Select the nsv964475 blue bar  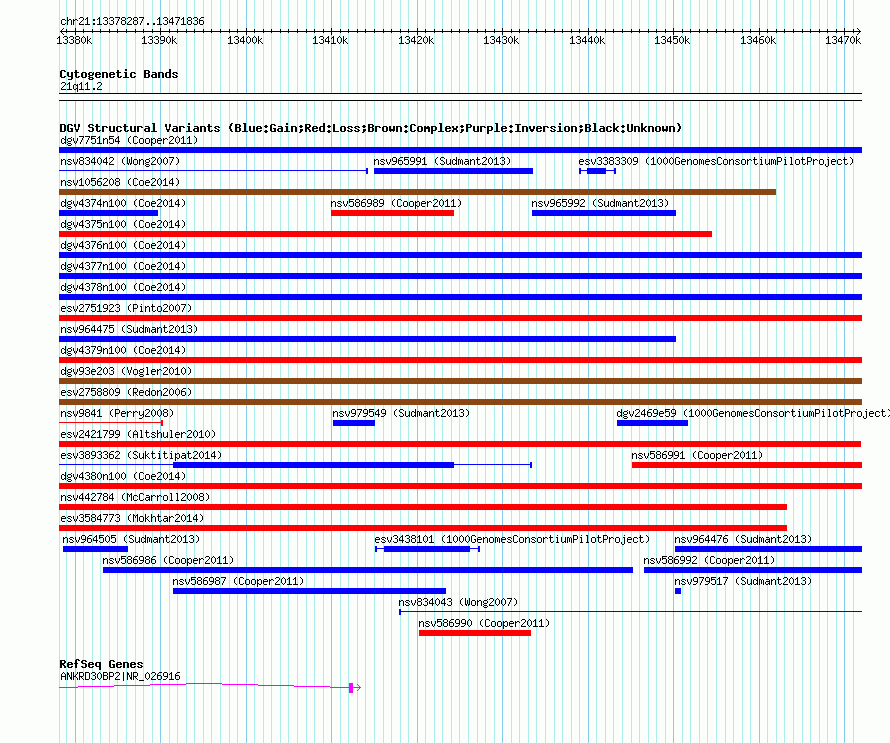coord(367,339)
